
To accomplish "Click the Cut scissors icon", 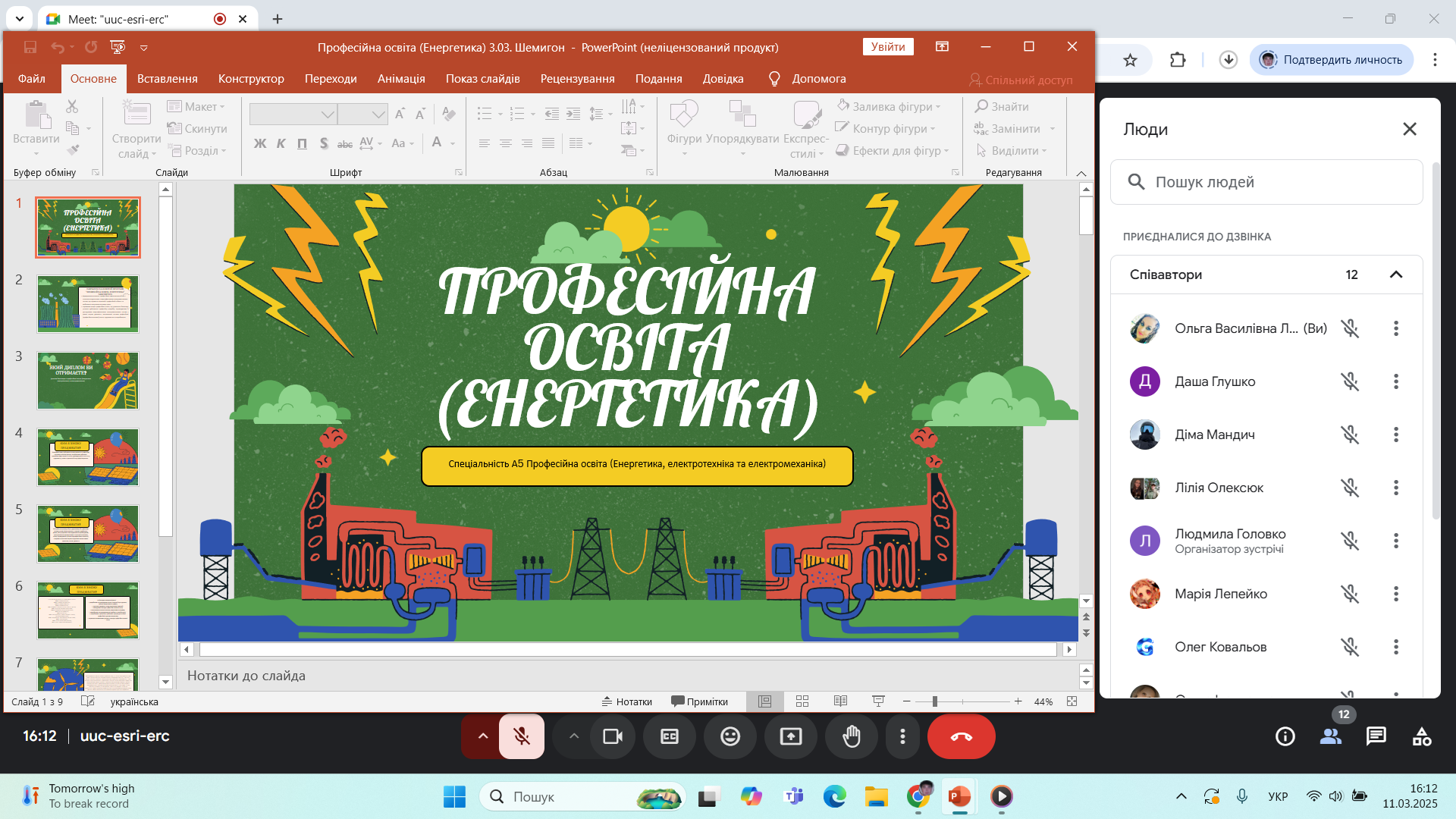I will click(x=72, y=106).
